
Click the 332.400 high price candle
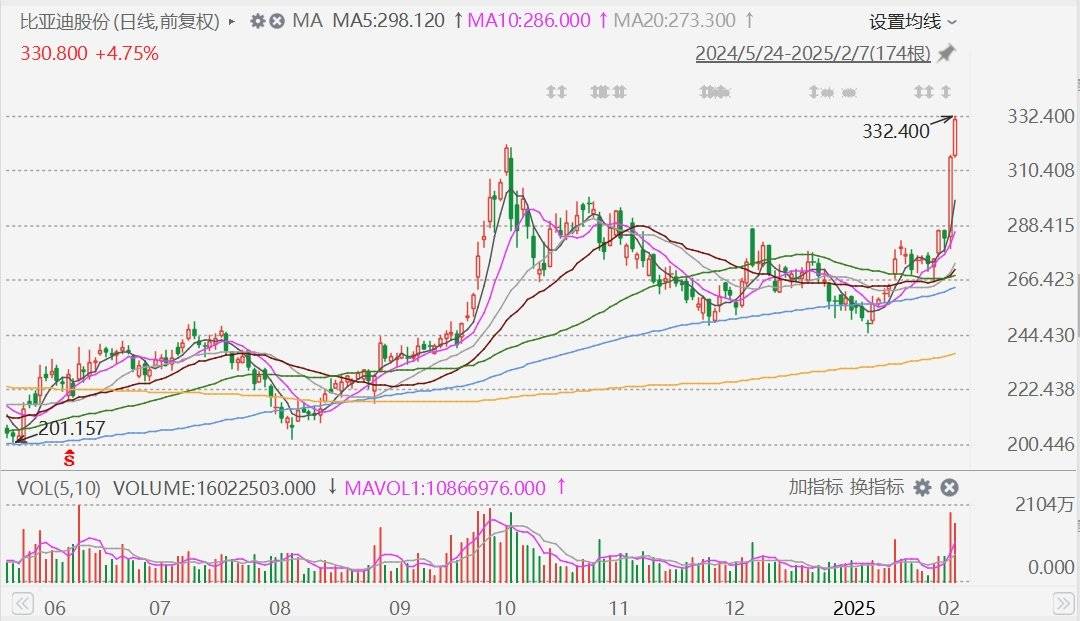coord(955,136)
